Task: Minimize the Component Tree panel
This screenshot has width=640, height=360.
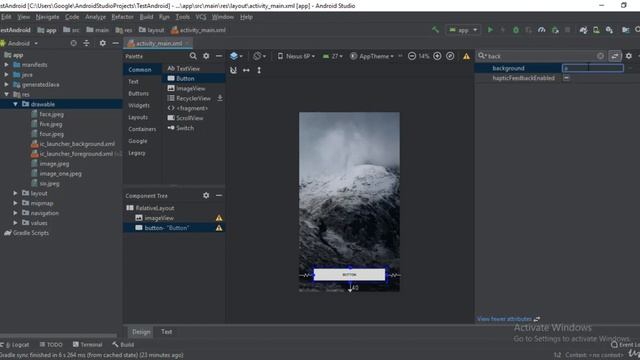Action: click(x=219, y=196)
